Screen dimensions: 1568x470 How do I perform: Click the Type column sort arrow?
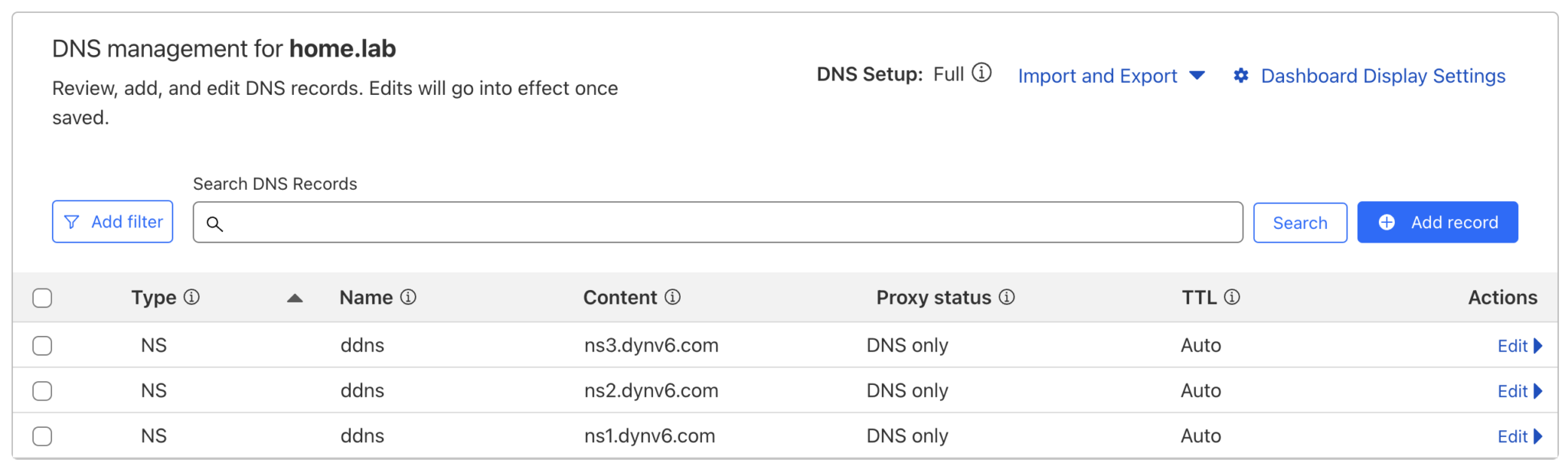pos(295,299)
